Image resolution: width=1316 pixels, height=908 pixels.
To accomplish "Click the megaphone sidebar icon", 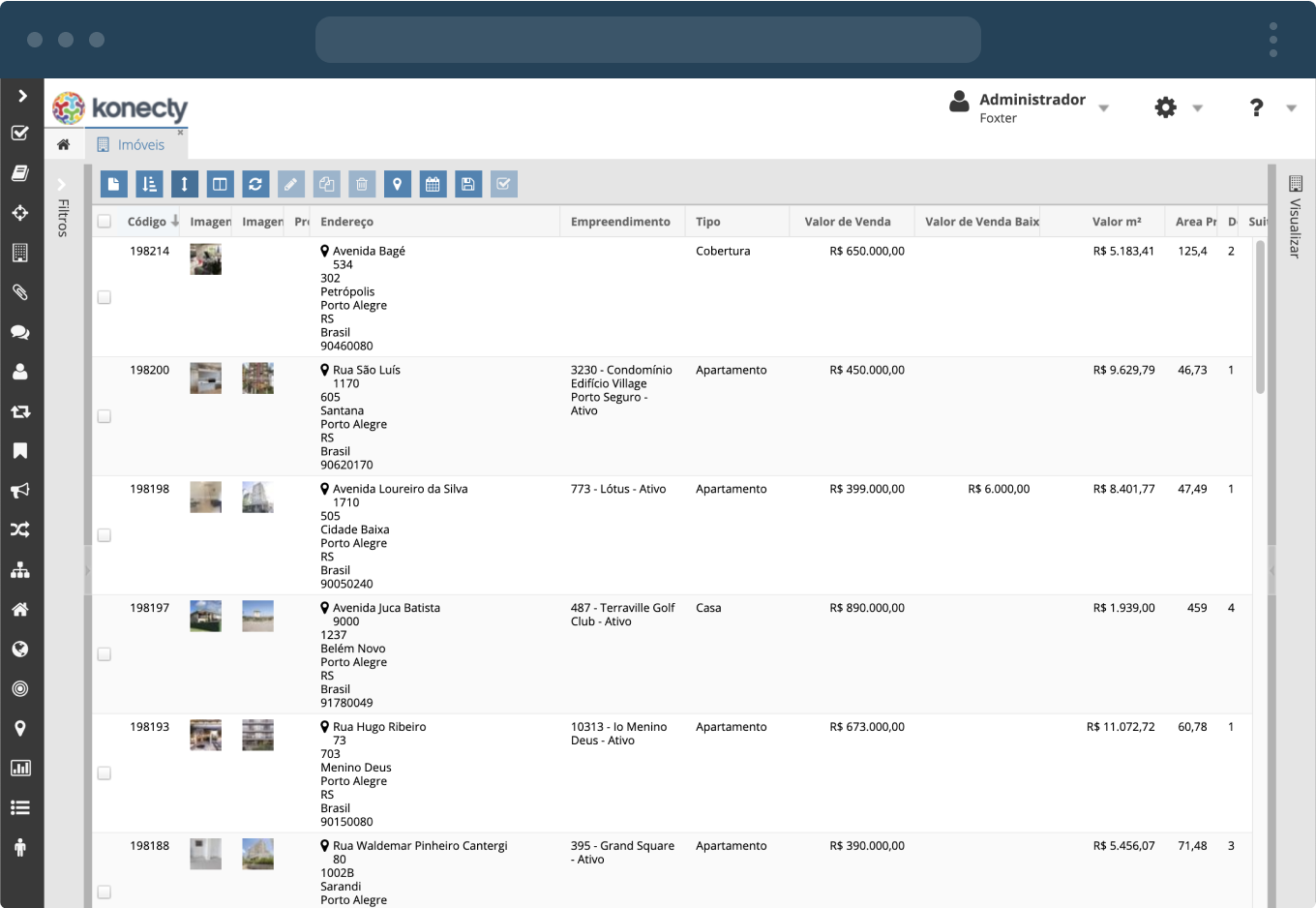I will (19, 491).
